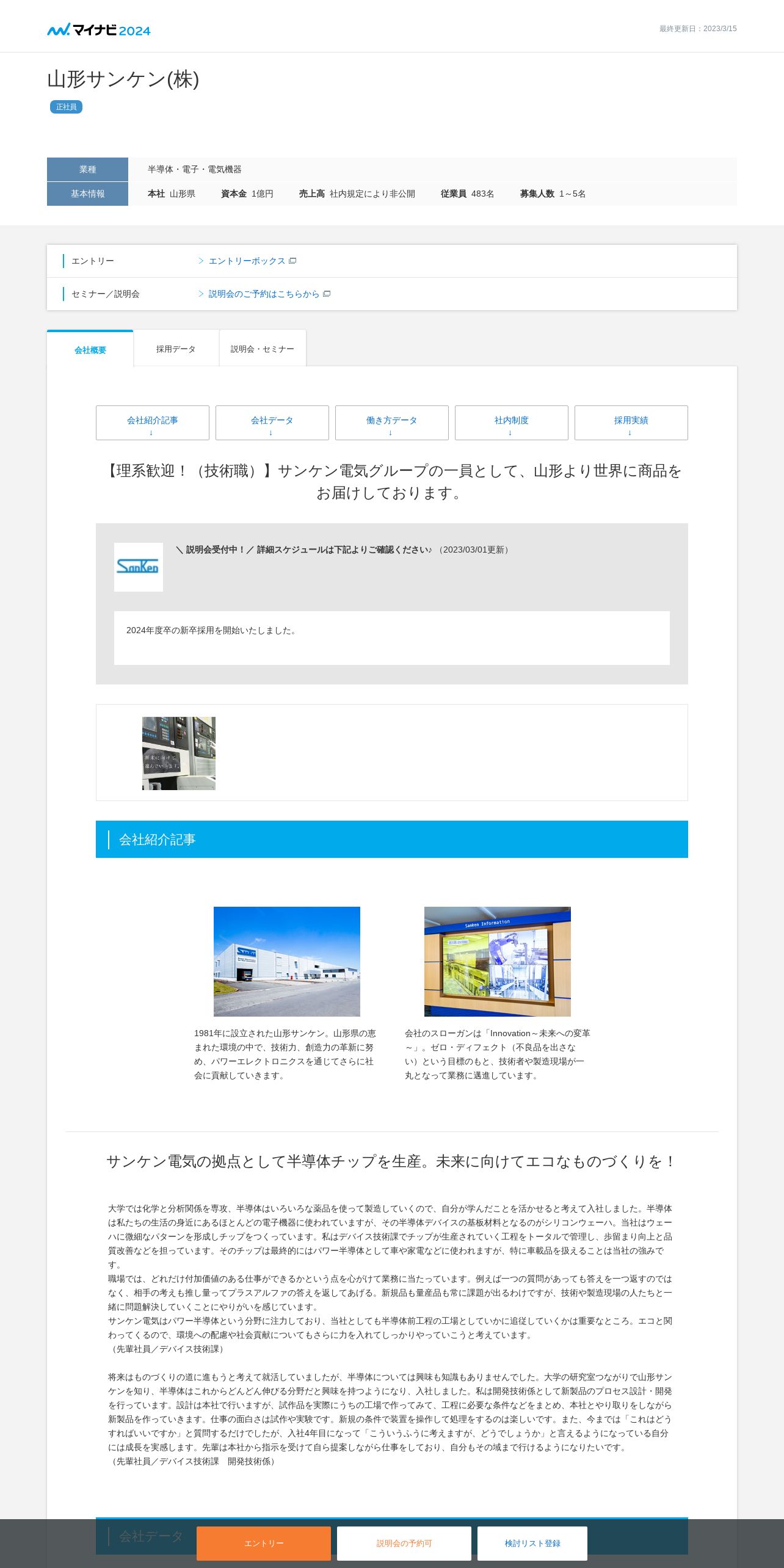Click the 基本情報 label cell
Image resolution: width=784 pixels, height=1568 pixels.
[x=87, y=194]
